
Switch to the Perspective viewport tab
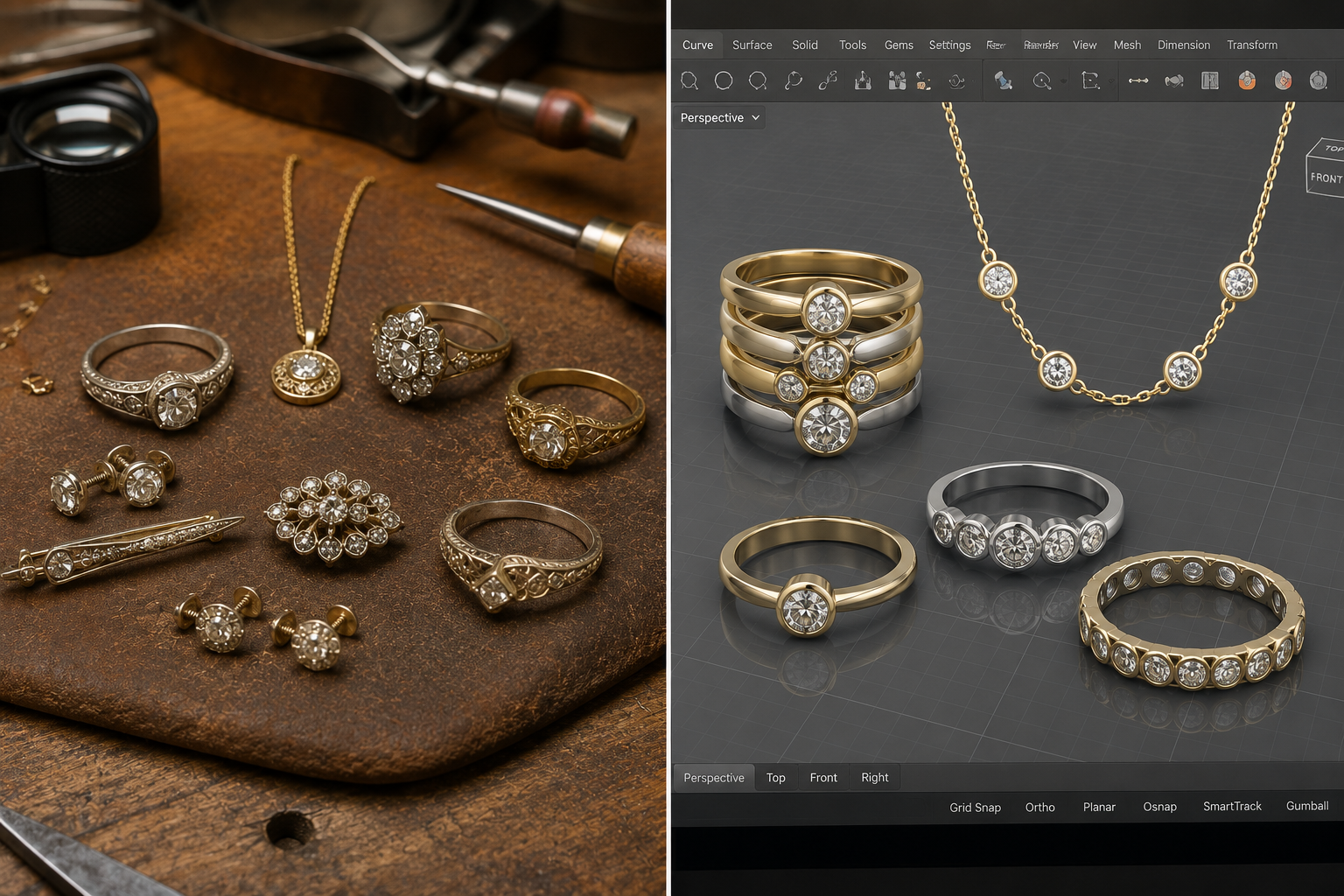click(x=714, y=777)
